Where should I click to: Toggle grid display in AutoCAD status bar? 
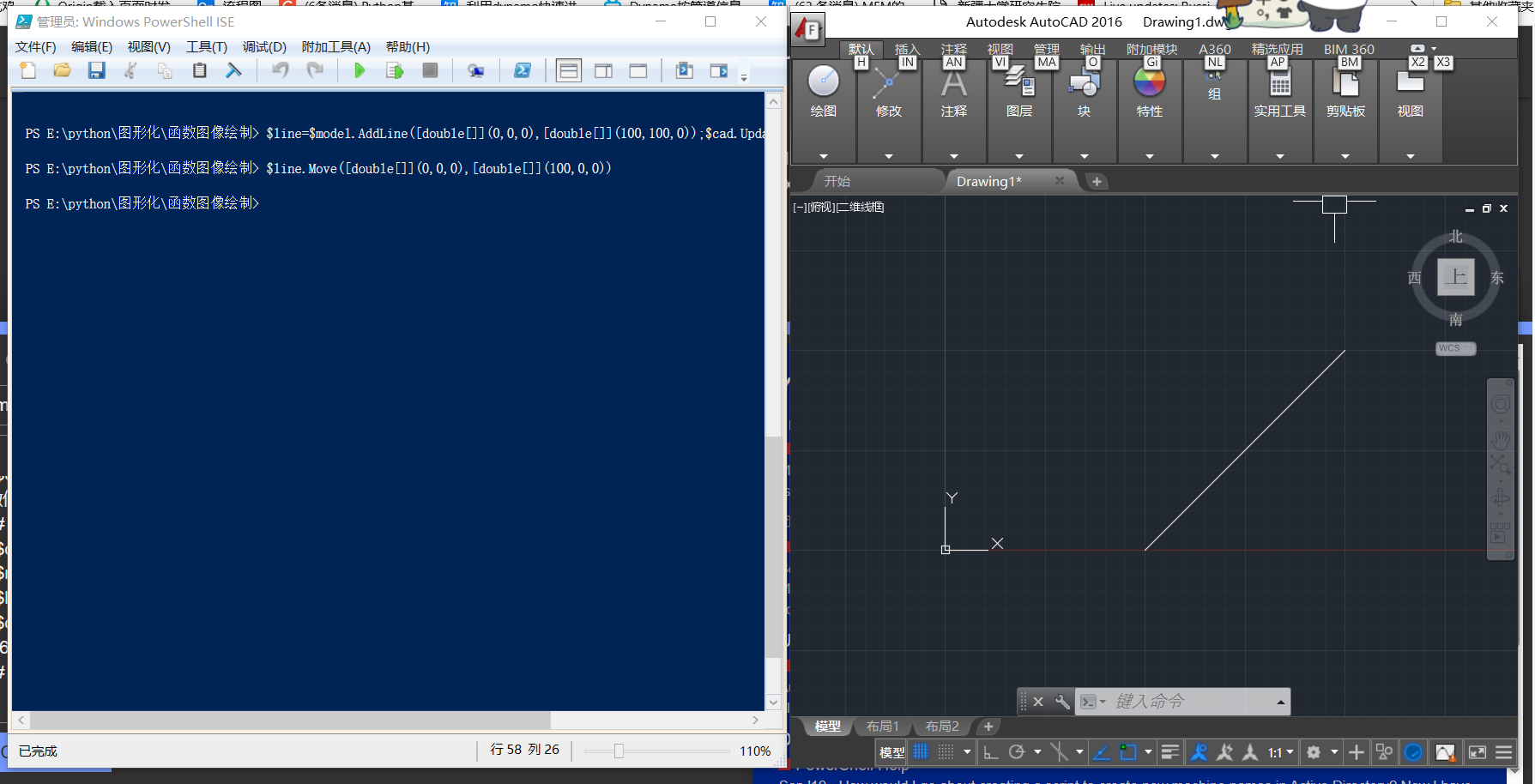(x=921, y=752)
